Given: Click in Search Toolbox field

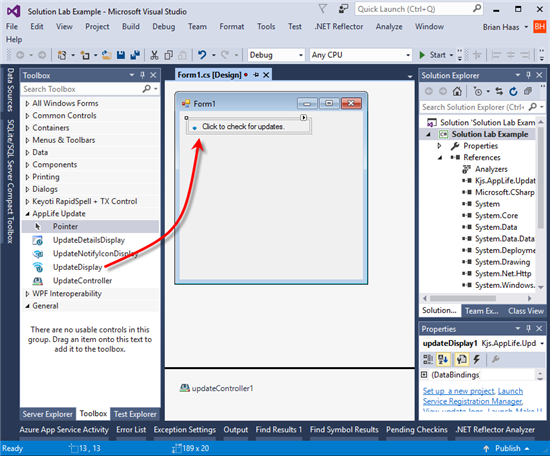Looking at the screenshot, I should [x=81, y=89].
